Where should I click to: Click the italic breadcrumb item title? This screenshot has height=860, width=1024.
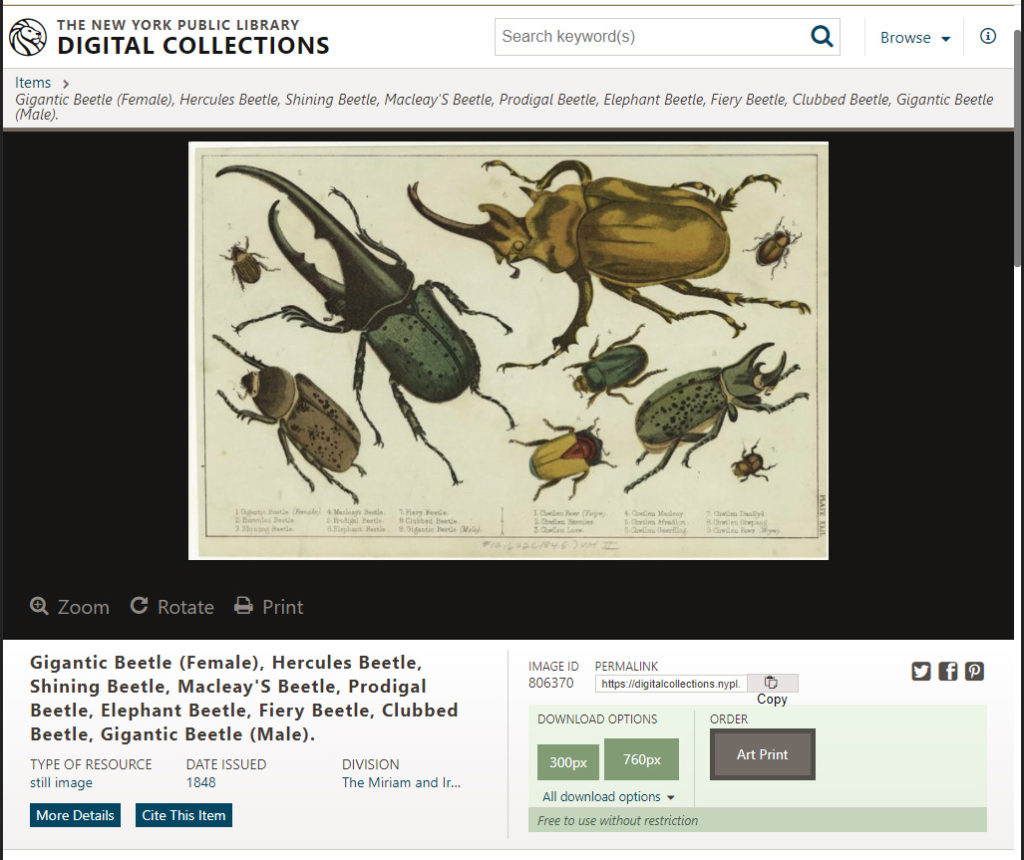504,107
